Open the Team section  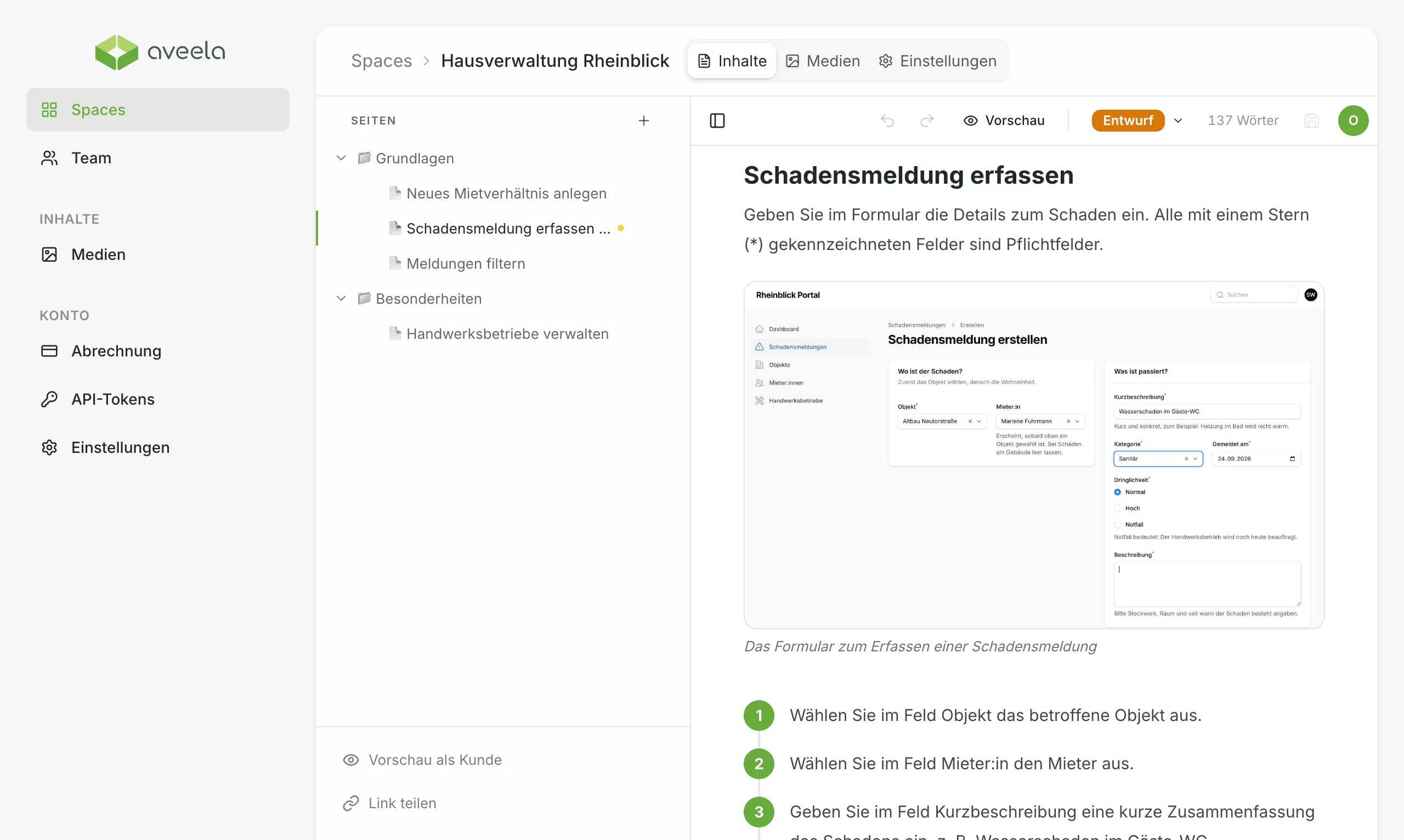pos(157,158)
